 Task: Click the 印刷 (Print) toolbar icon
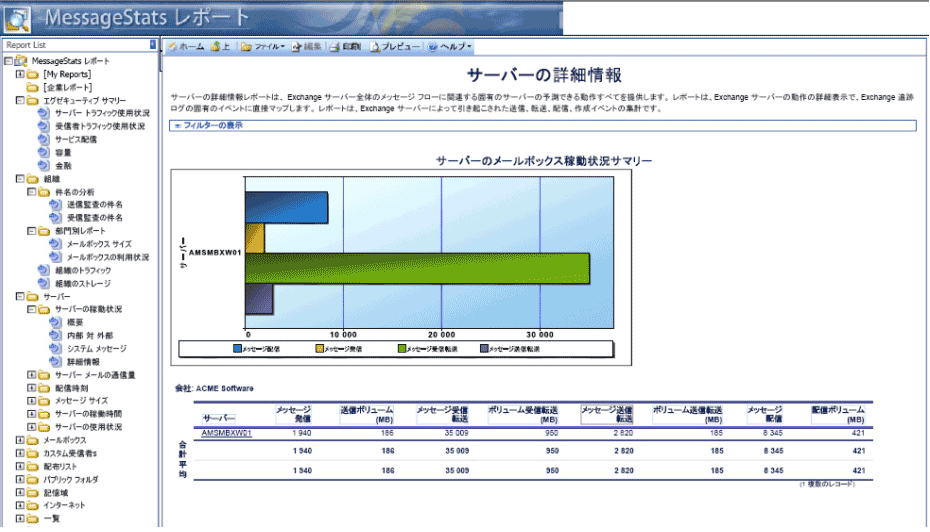point(346,47)
